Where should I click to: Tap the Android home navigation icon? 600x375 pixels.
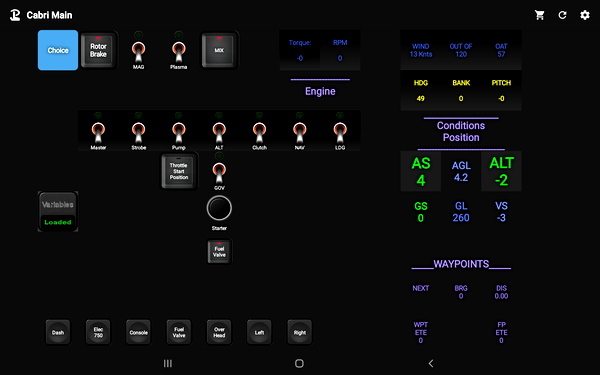(300, 364)
